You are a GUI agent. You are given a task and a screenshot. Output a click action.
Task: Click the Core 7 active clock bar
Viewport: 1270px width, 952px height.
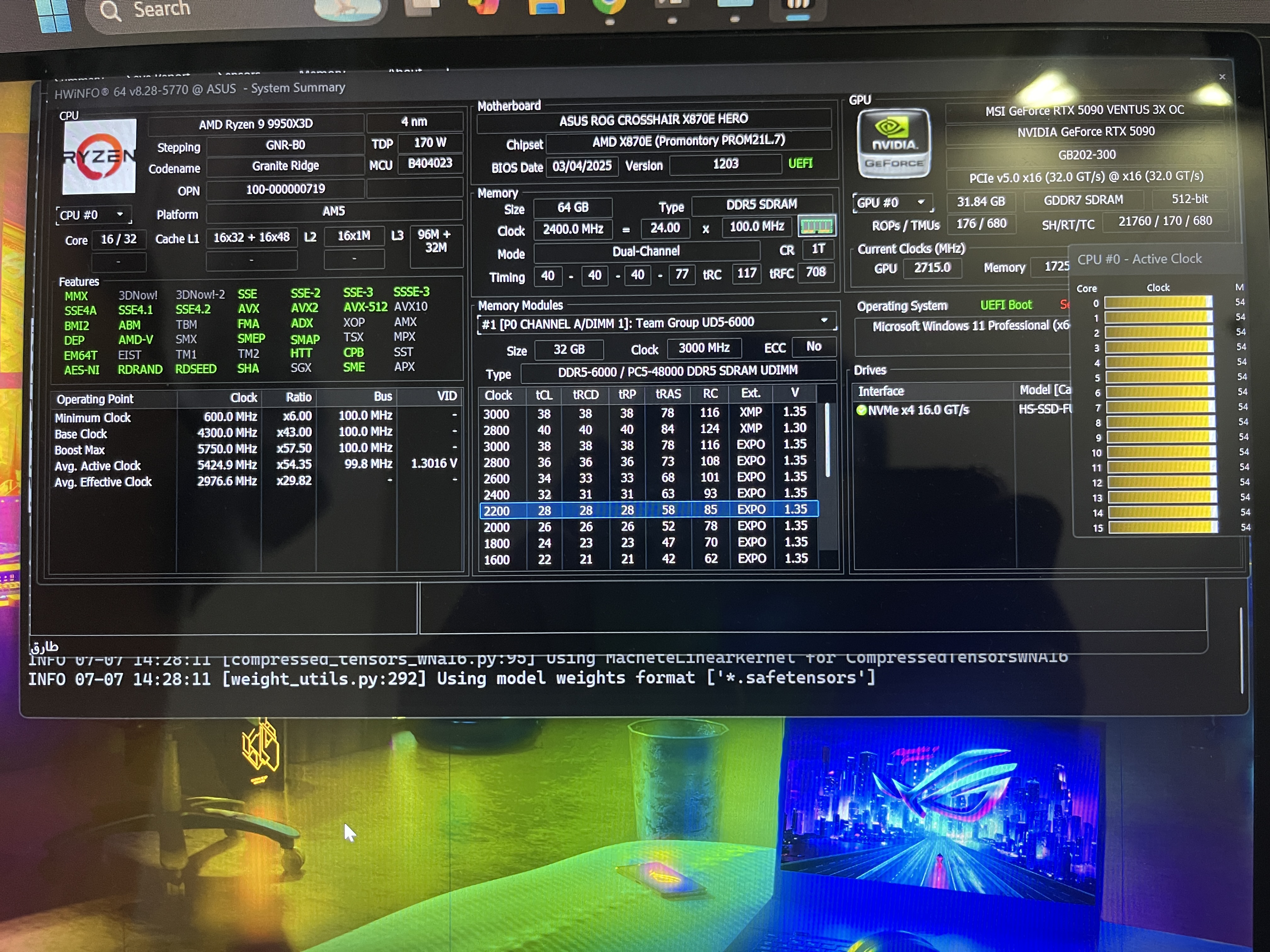(1160, 407)
